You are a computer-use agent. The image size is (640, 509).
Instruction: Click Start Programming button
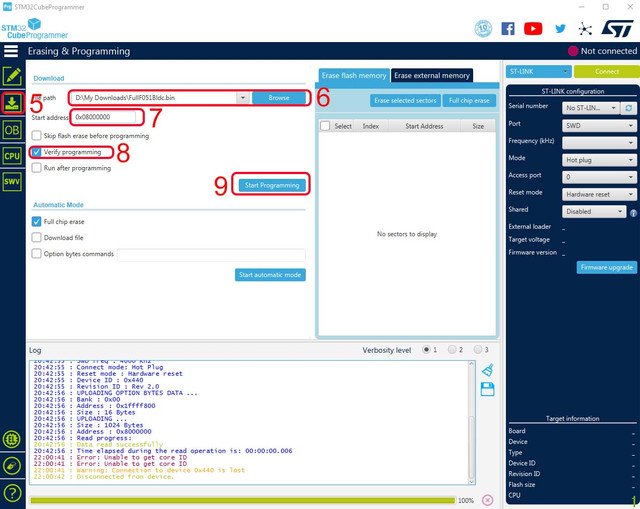click(272, 185)
